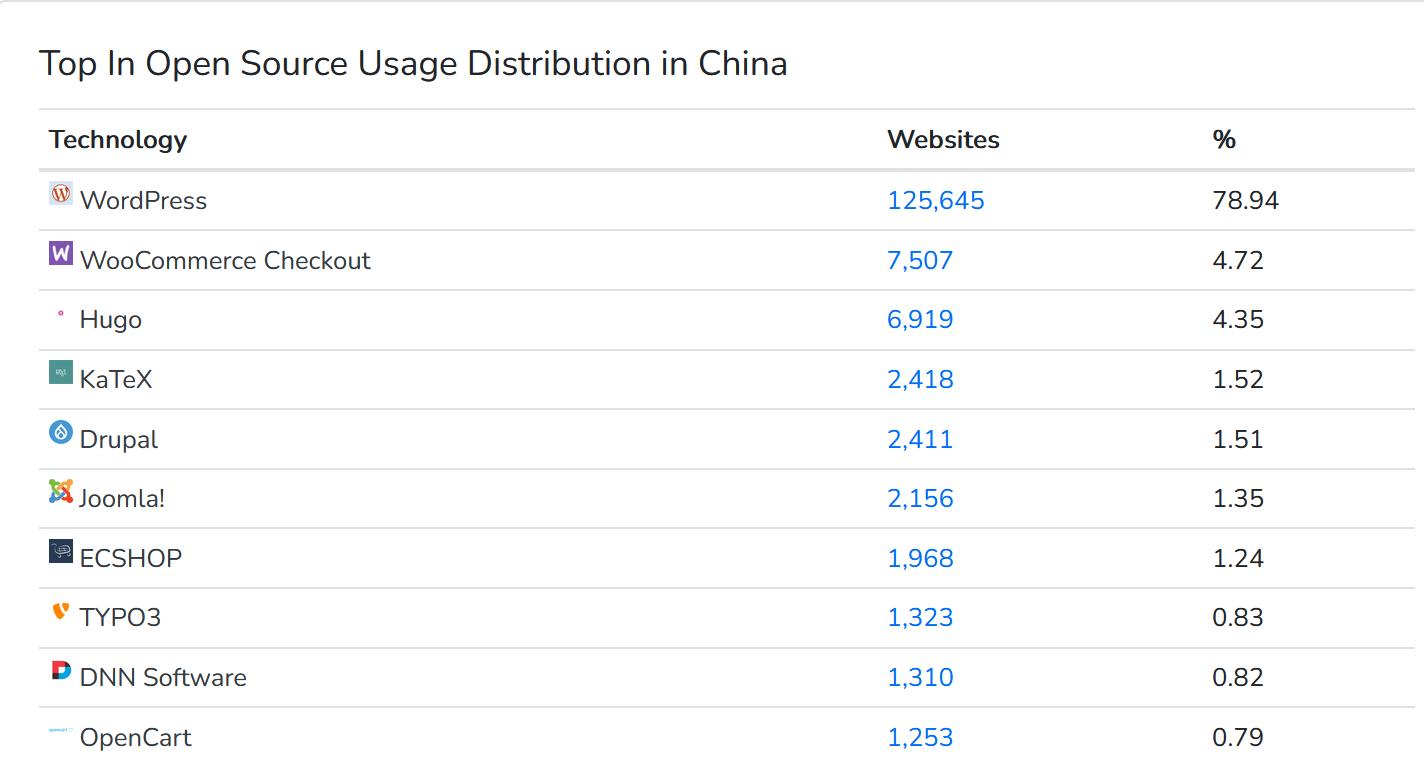The height and width of the screenshot is (766, 1424).
Task: Select the ECSHOP technology name
Action: point(131,558)
